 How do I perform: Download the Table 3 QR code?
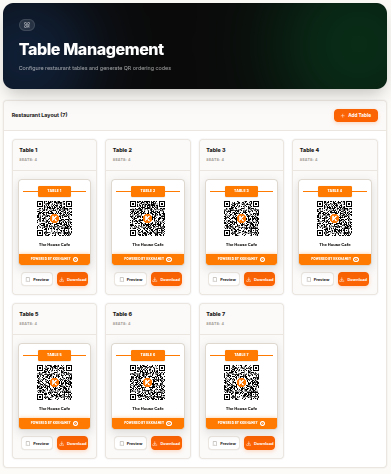point(259,279)
